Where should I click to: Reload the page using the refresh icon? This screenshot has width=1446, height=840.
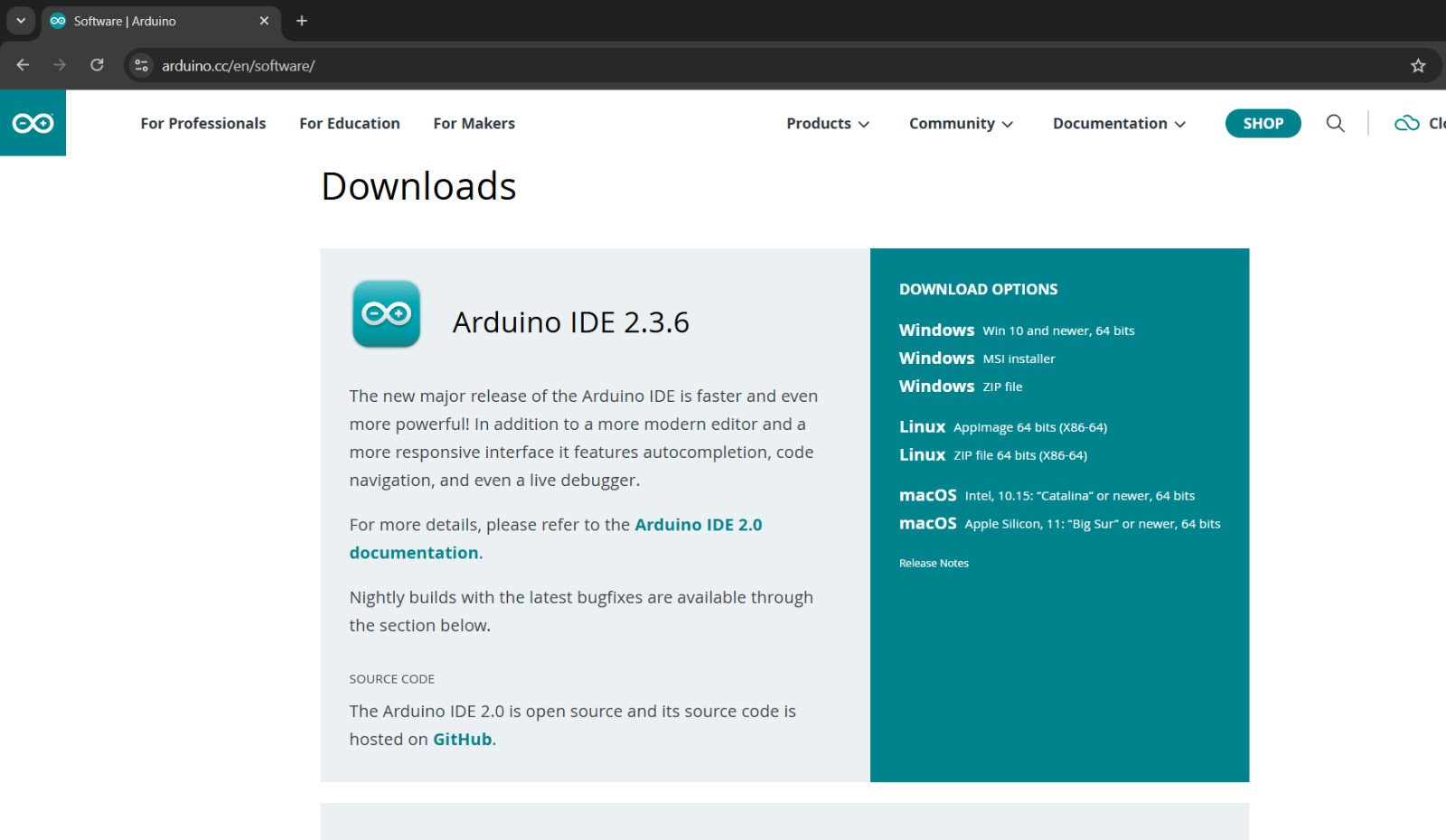[x=97, y=65]
